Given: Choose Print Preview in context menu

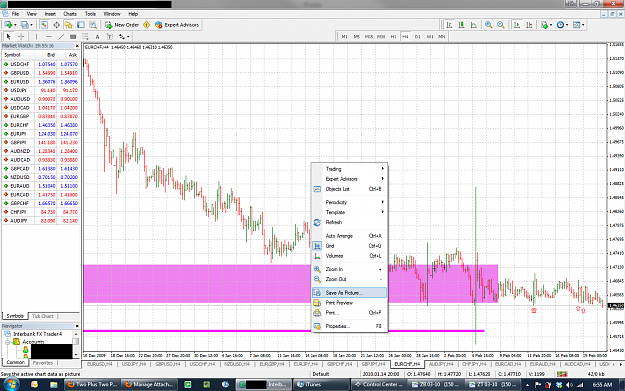Looking at the screenshot, I should pos(349,303).
